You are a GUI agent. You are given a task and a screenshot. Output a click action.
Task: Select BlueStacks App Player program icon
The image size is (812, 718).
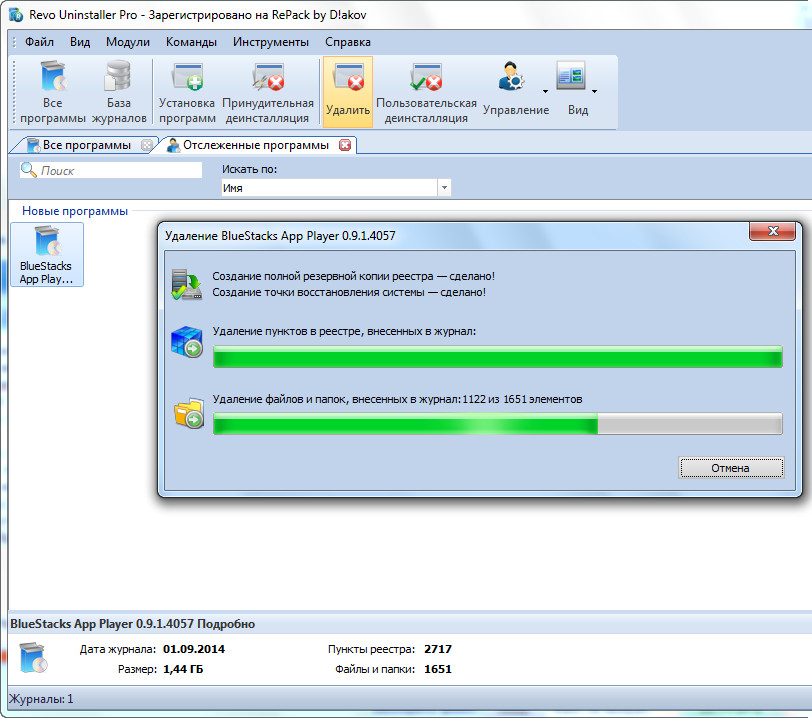pyautogui.click(x=47, y=254)
